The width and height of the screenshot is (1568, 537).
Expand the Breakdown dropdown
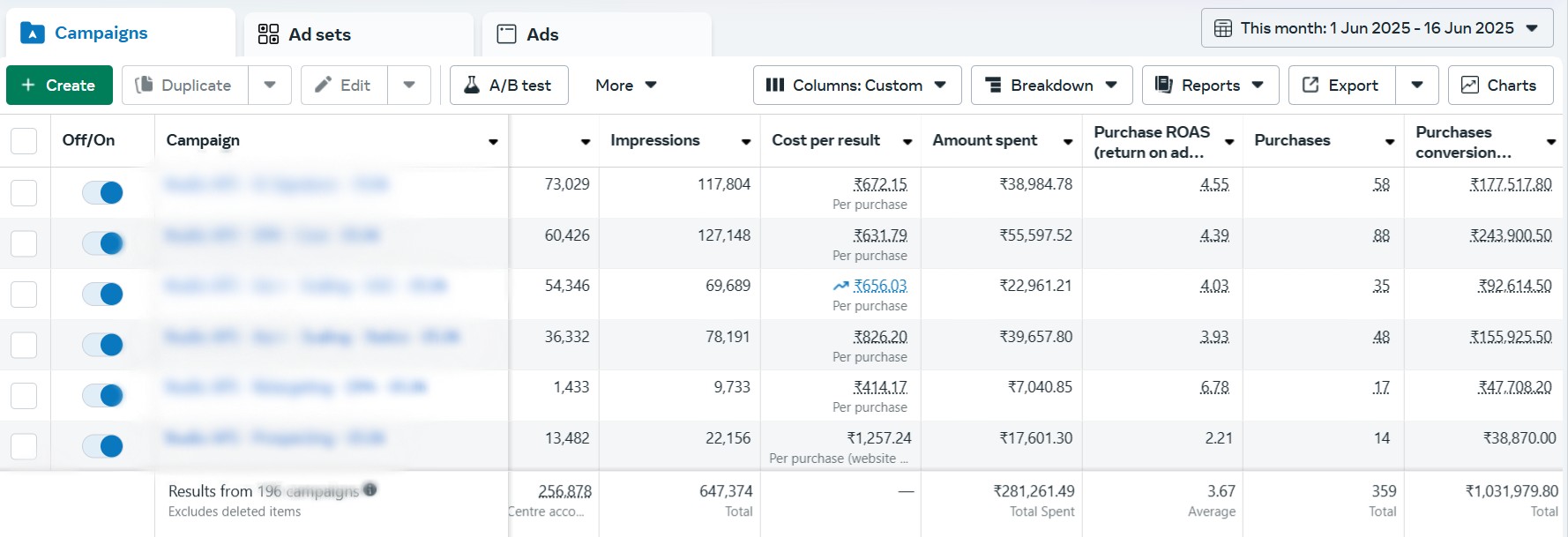coord(1051,86)
